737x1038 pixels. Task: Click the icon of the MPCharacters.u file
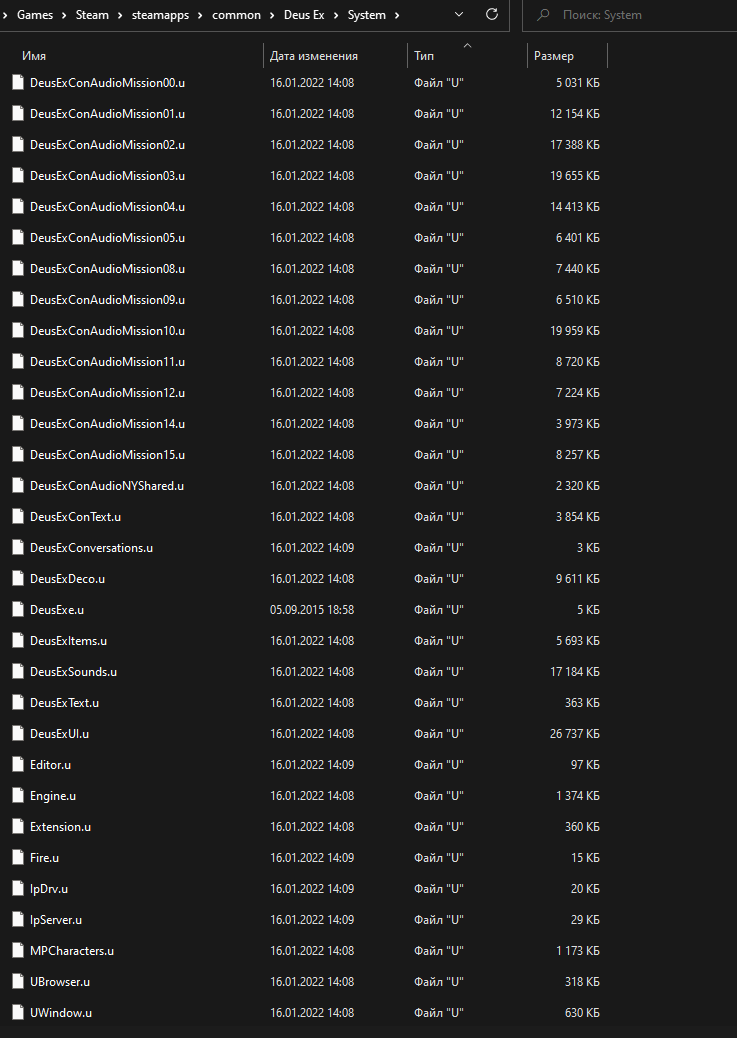coord(17,950)
